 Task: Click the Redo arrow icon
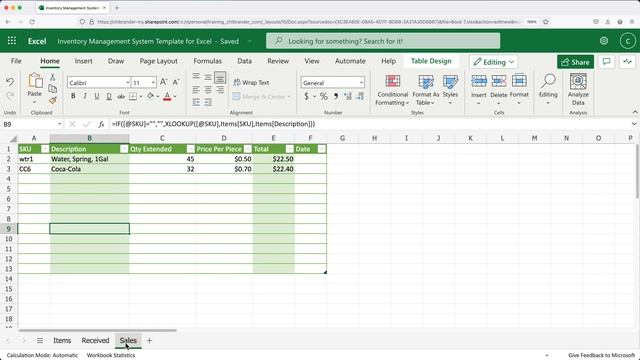tap(10, 95)
